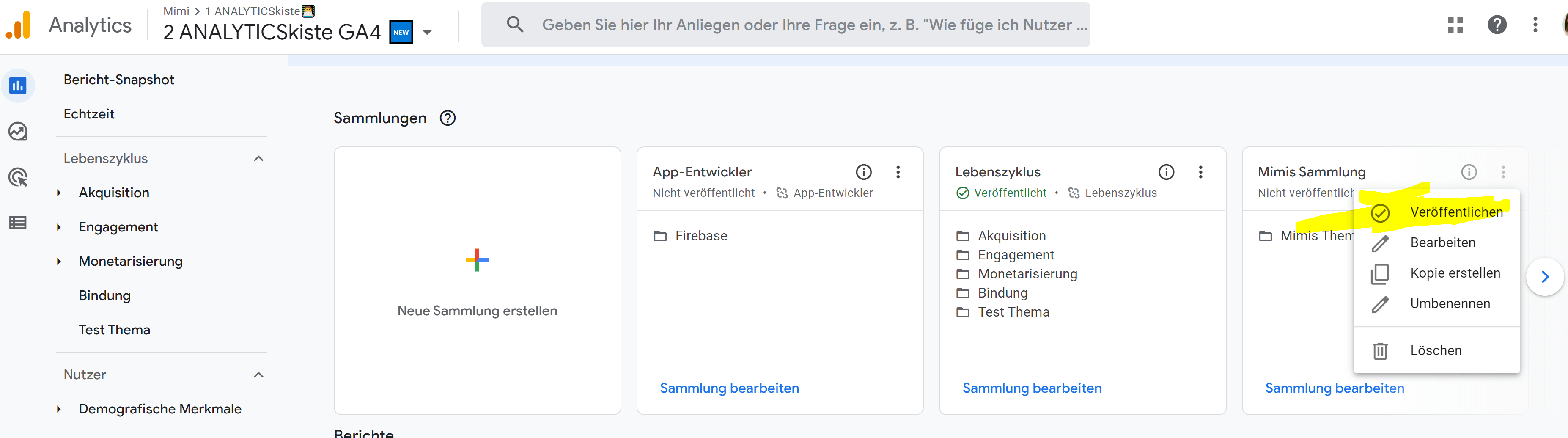Open the three-dot overflow menu in the top bar
Image resolution: width=1568 pixels, height=438 pixels.
coord(1535,25)
